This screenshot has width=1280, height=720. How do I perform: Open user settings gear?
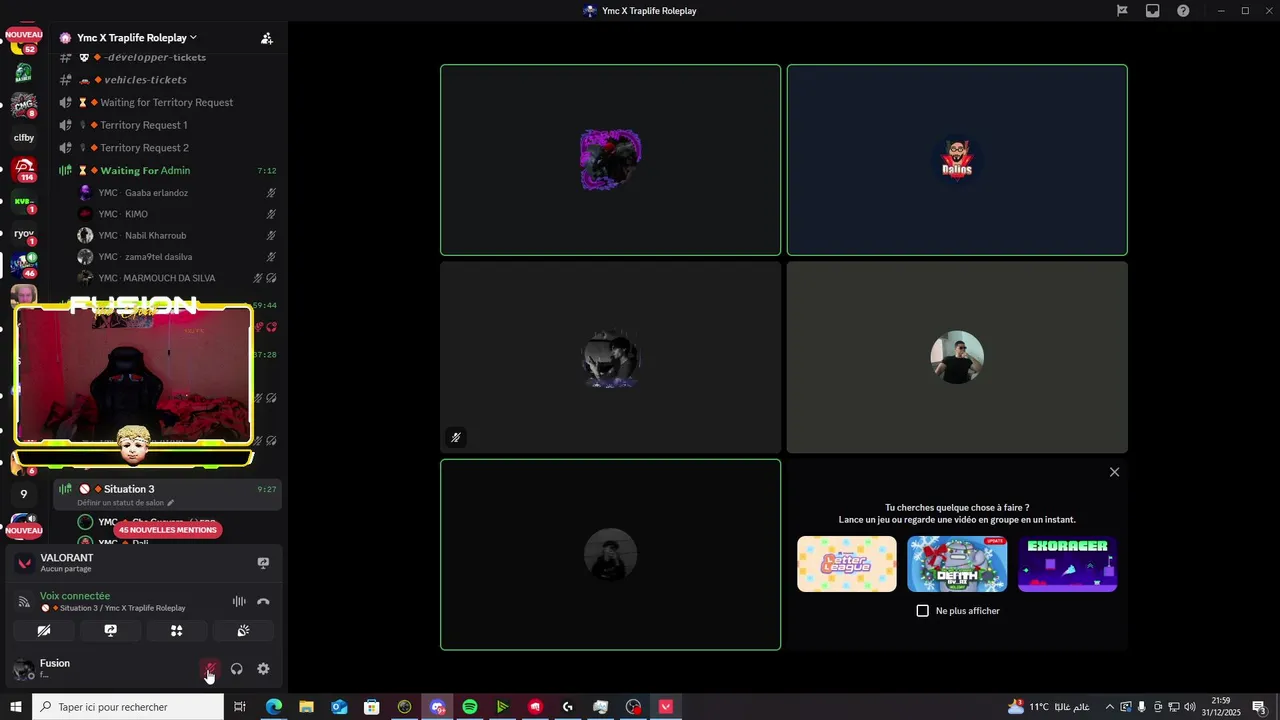coord(263,669)
